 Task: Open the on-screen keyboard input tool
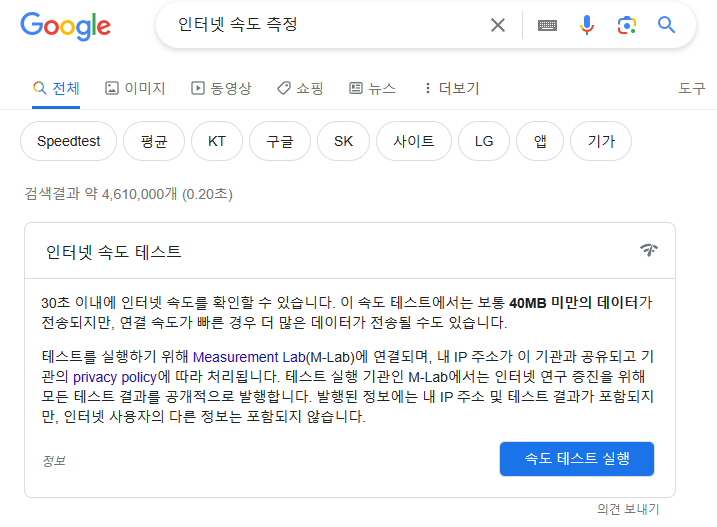pyautogui.click(x=547, y=25)
